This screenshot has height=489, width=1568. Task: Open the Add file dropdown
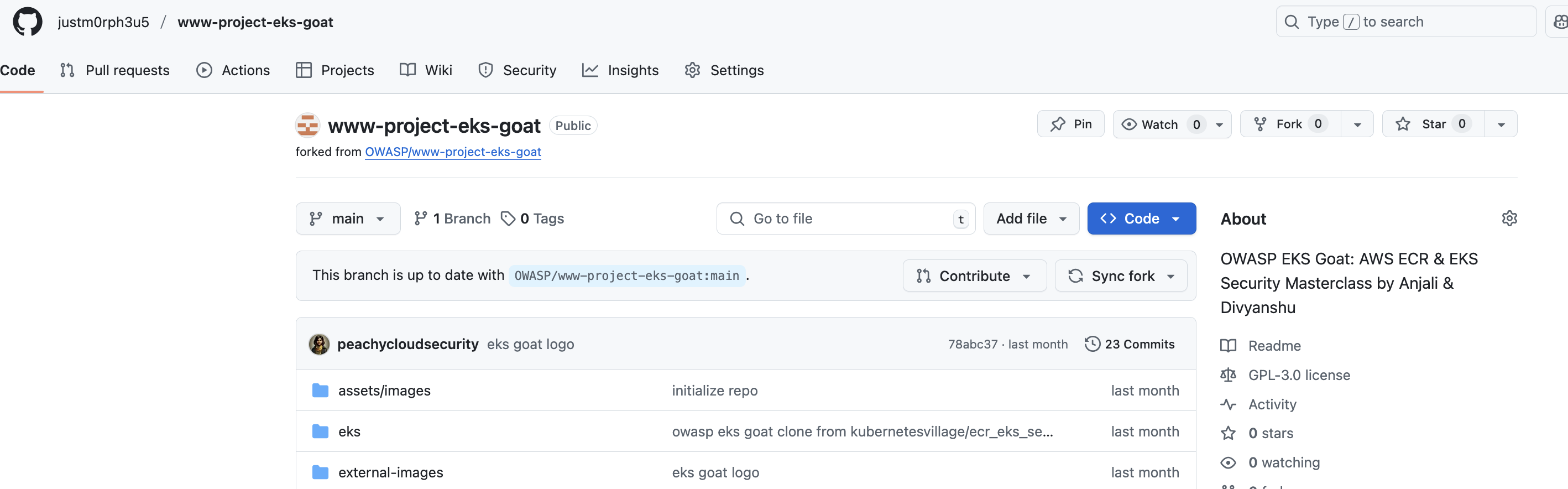click(x=1031, y=219)
